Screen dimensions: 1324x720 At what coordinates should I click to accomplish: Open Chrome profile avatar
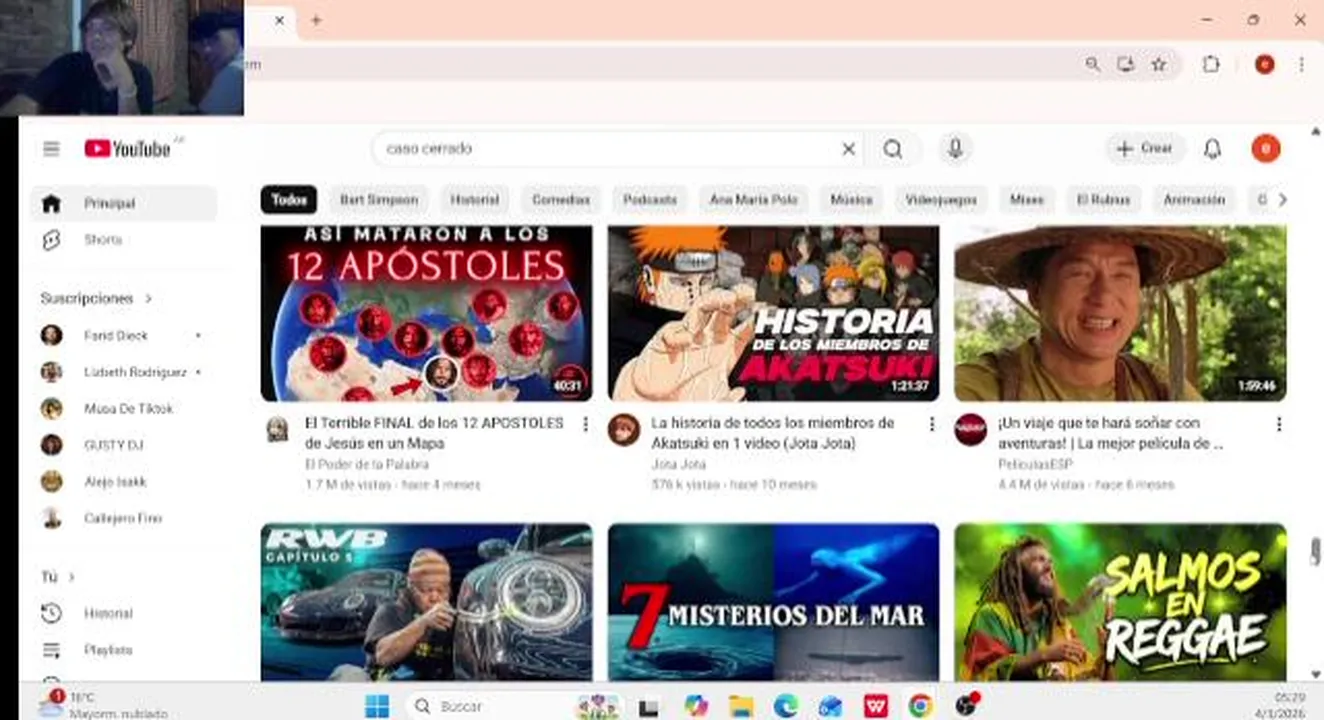click(x=1265, y=64)
